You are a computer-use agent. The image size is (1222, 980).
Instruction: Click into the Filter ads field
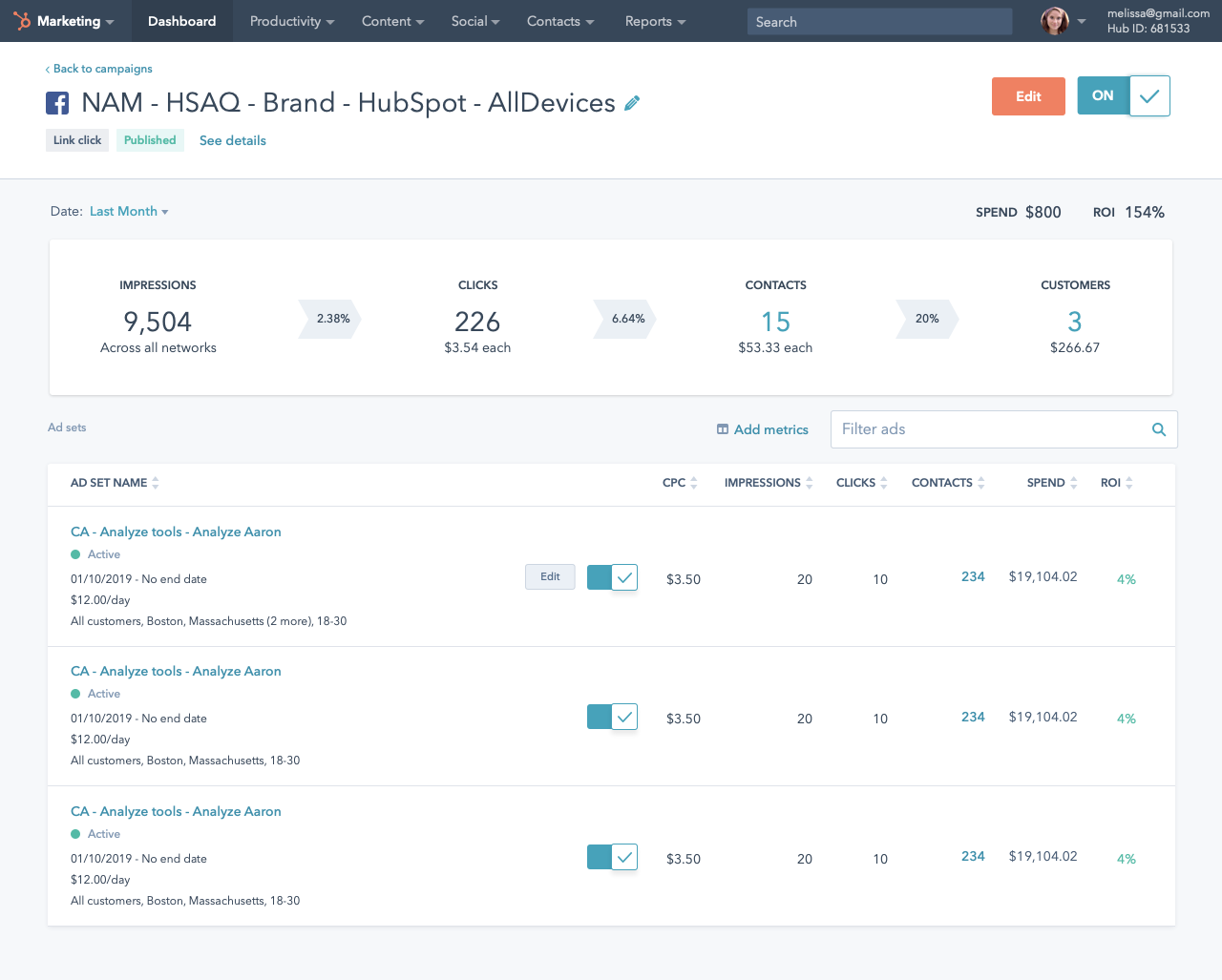[x=1004, y=429]
